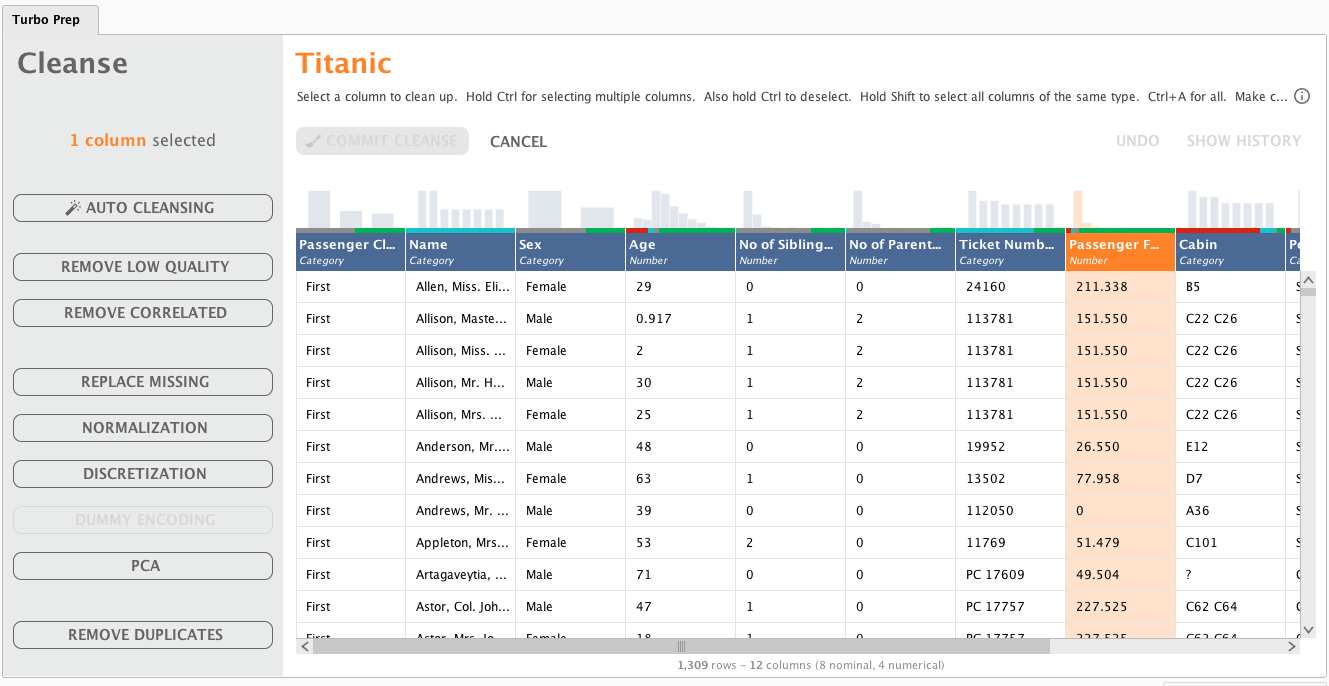The image size is (1329, 686).
Task: Commit the cleanse changes
Action: click(383, 141)
